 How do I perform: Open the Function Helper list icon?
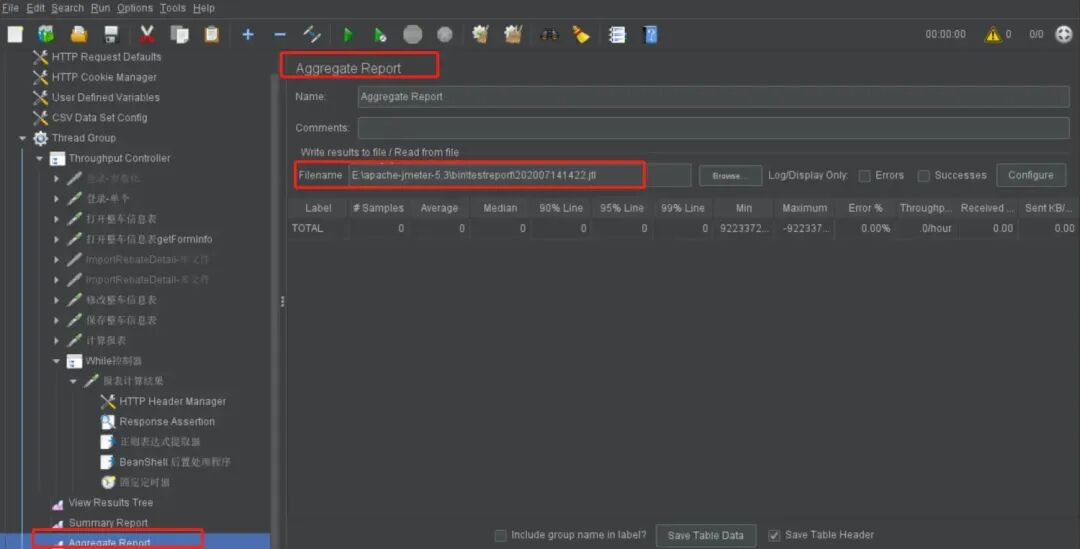(617, 34)
